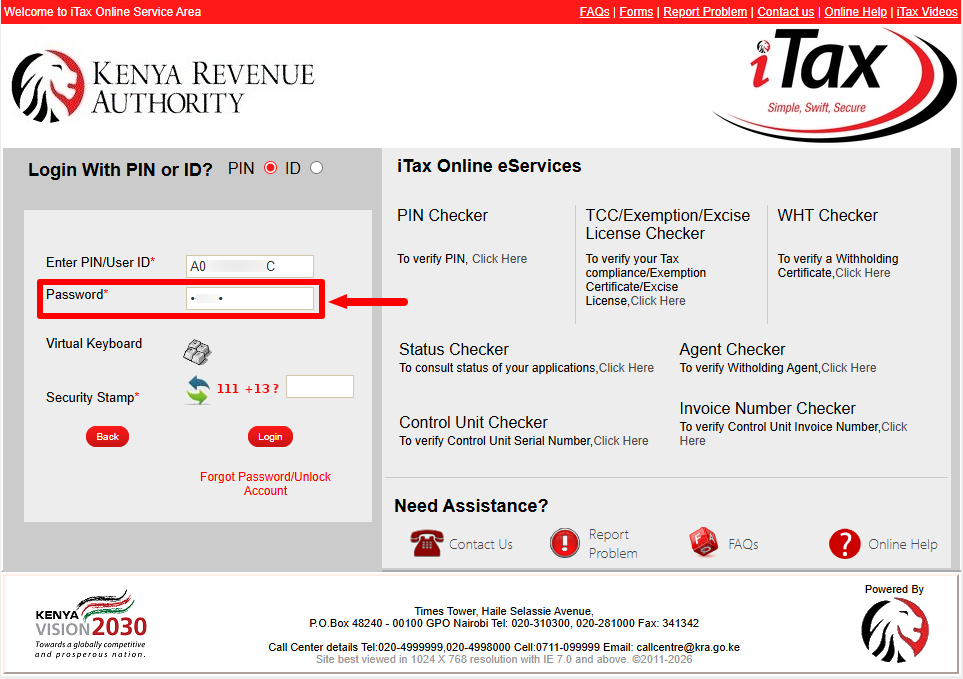Image resolution: width=963 pixels, height=679 pixels.
Task: Click the red Back button
Action: tap(107, 436)
